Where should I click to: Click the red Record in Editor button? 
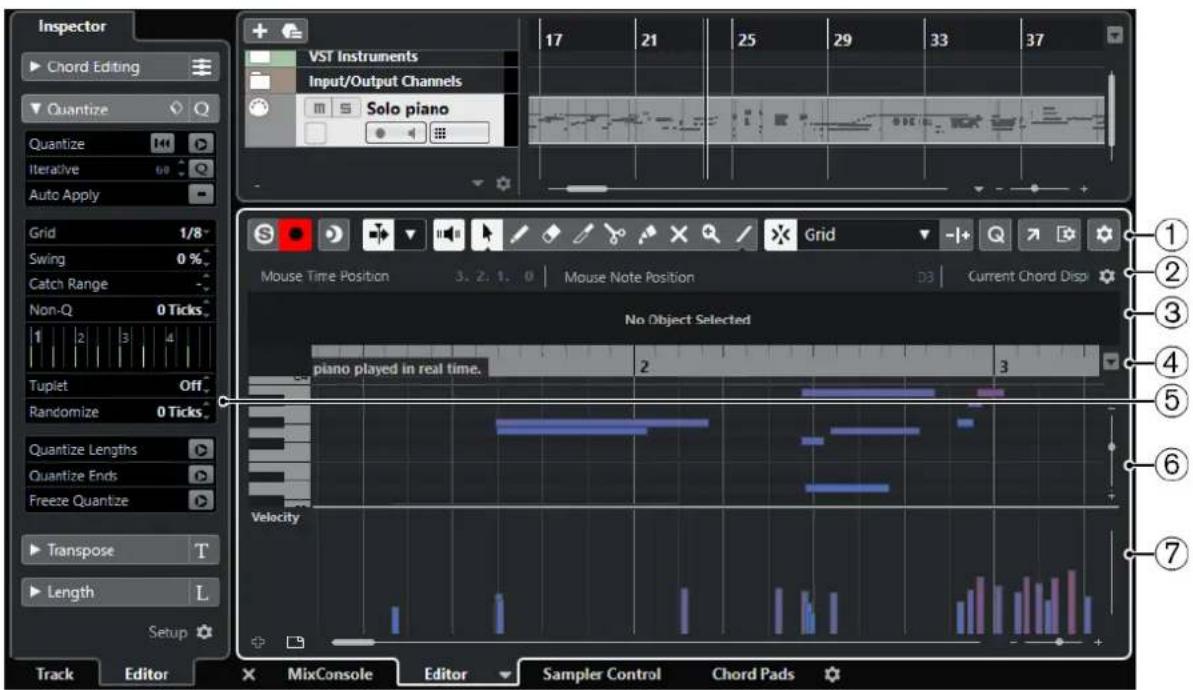point(296,234)
